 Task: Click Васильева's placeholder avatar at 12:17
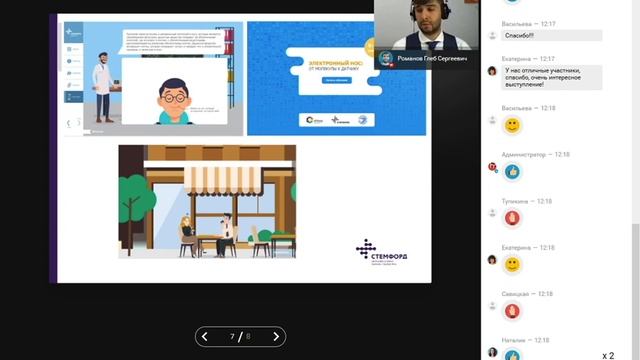[x=492, y=36]
